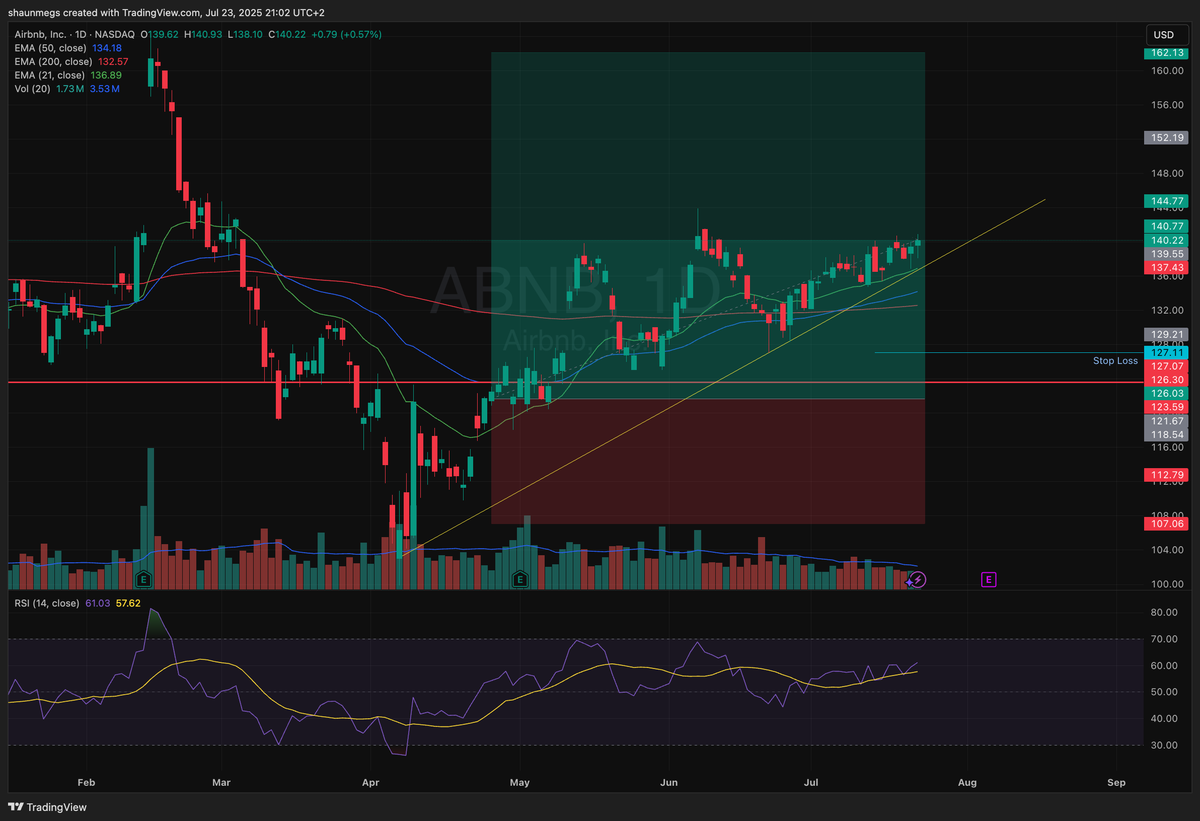Click the change value +0.79 (+0.57%)
1200x821 pixels.
point(348,34)
